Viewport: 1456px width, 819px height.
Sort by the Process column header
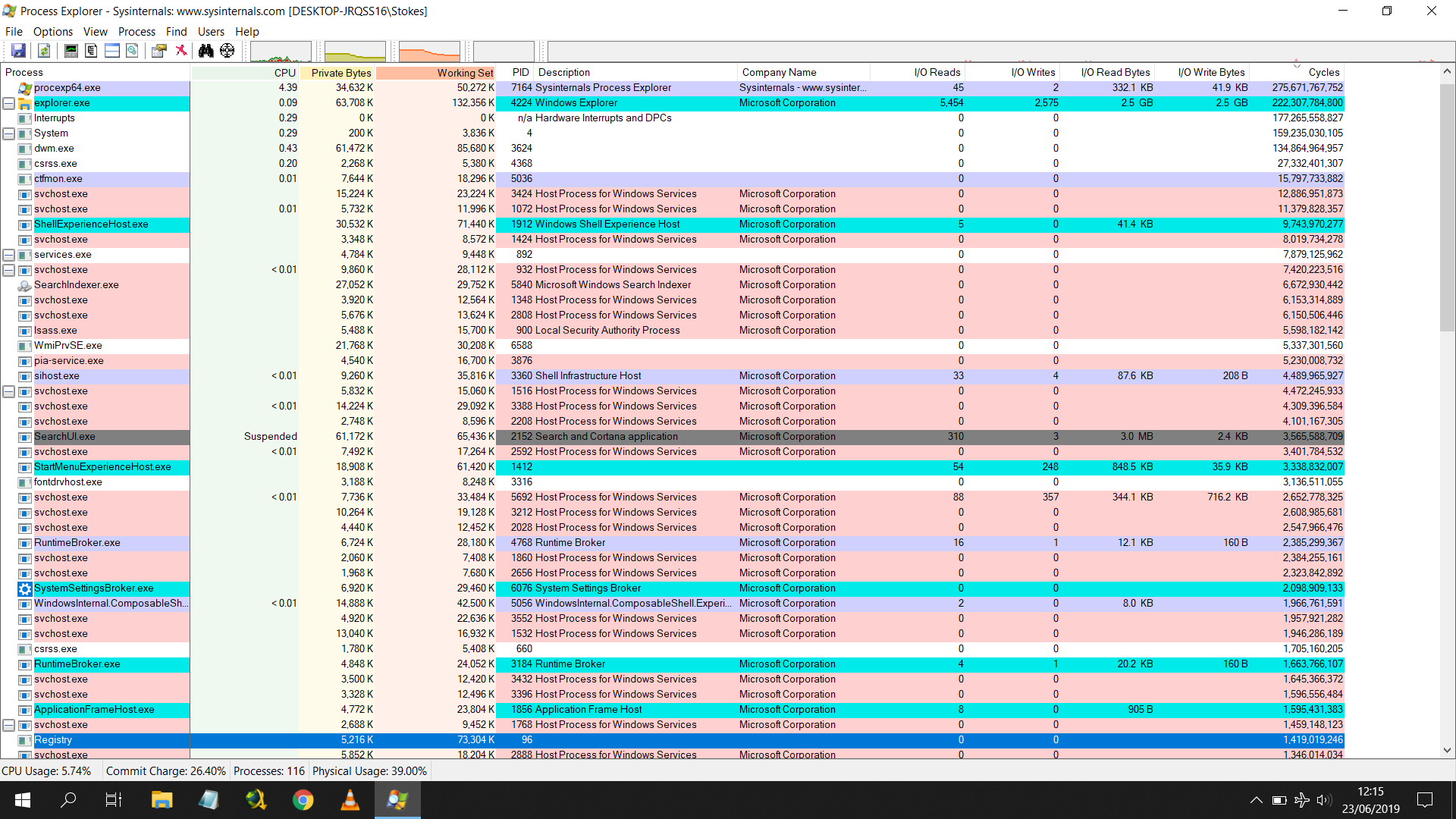96,72
